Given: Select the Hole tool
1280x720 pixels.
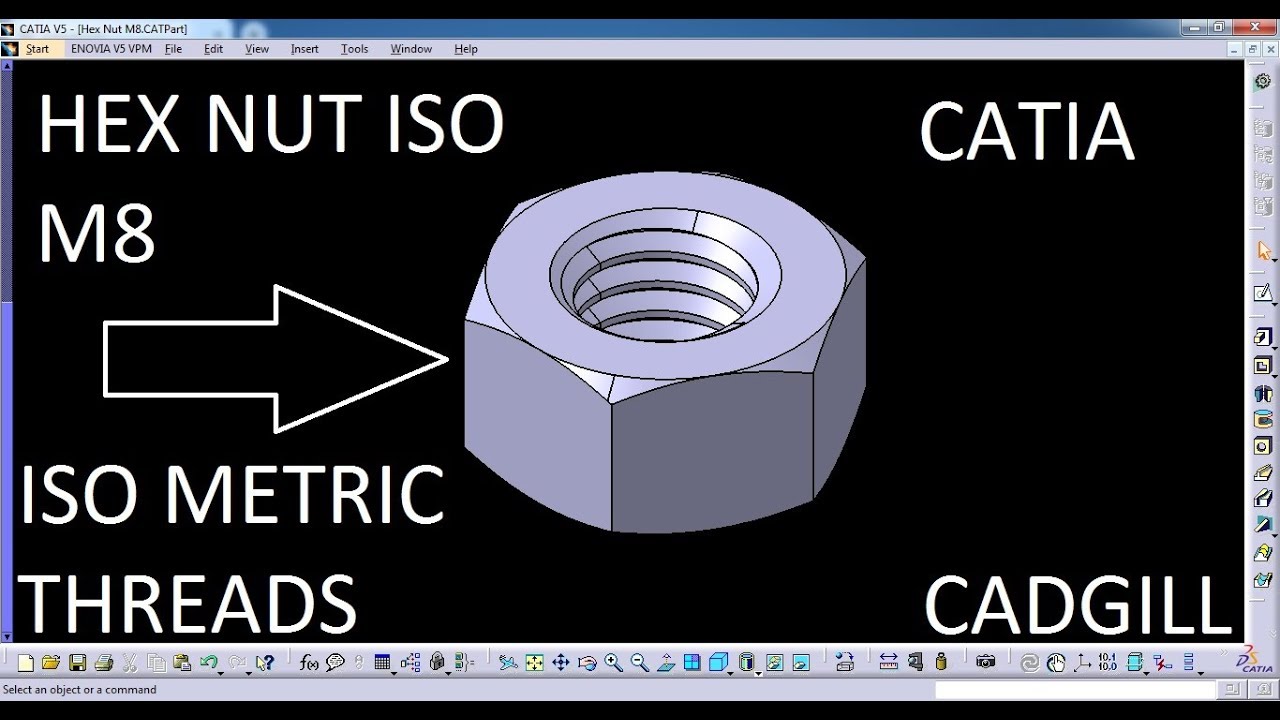Looking at the screenshot, I should pyautogui.click(x=1263, y=446).
